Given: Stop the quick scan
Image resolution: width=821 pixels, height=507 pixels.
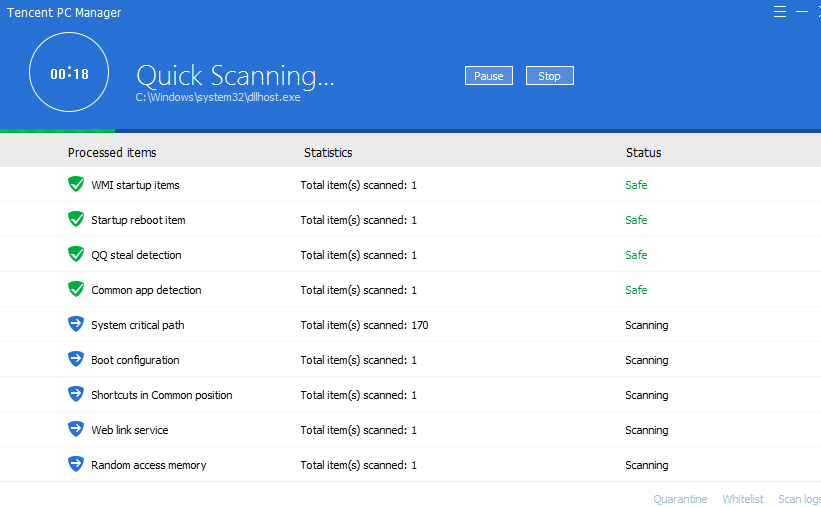Looking at the screenshot, I should click(549, 75).
